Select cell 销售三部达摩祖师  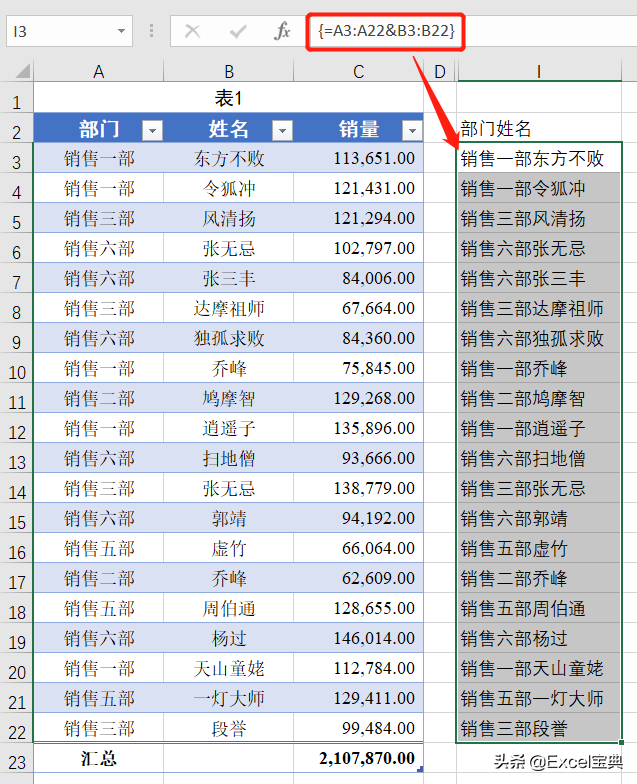point(539,308)
